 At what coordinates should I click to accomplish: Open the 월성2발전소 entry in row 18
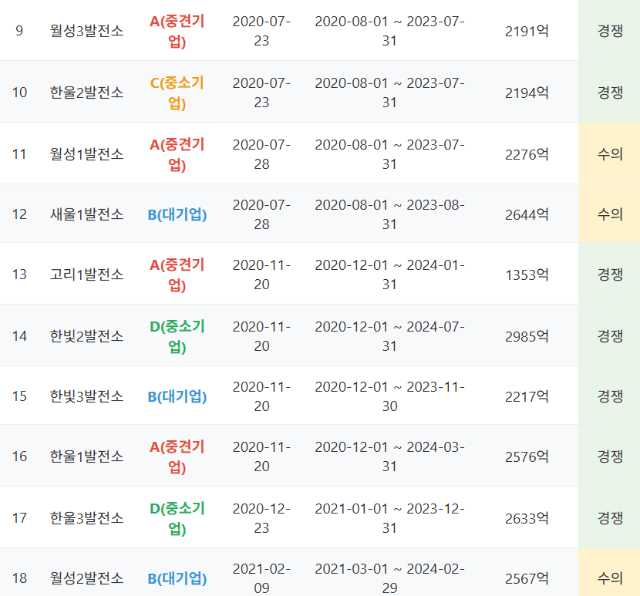[x=87, y=578]
